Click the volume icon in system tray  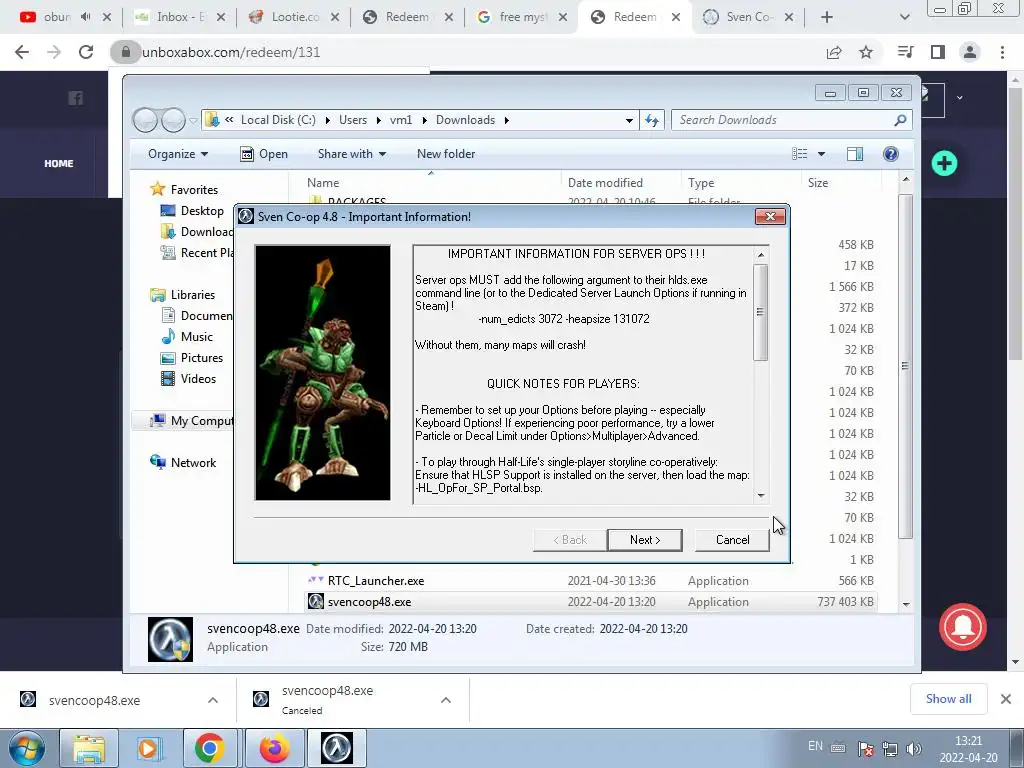[914, 748]
